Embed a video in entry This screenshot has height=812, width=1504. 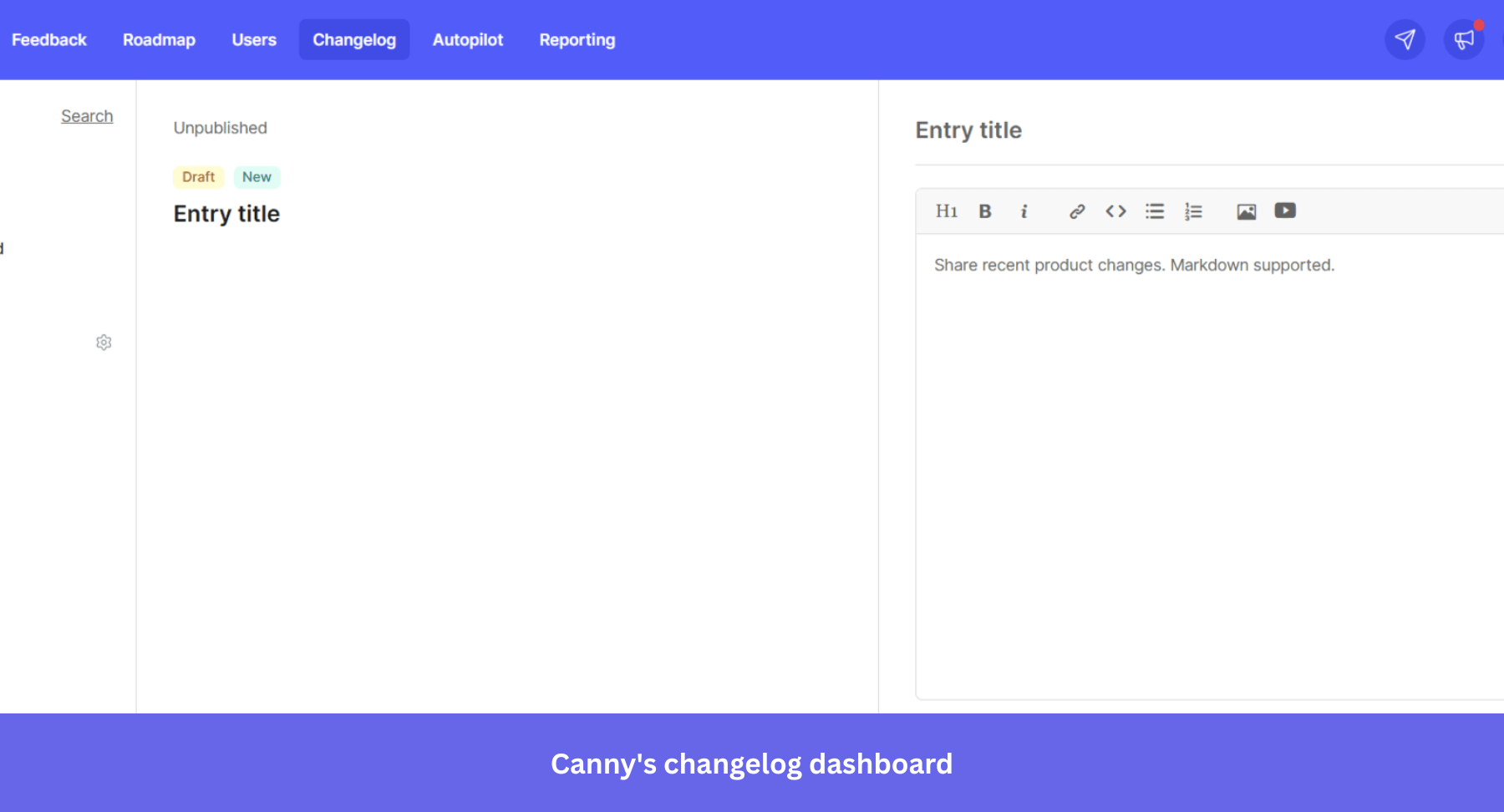pyautogui.click(x=1285, y=211)
